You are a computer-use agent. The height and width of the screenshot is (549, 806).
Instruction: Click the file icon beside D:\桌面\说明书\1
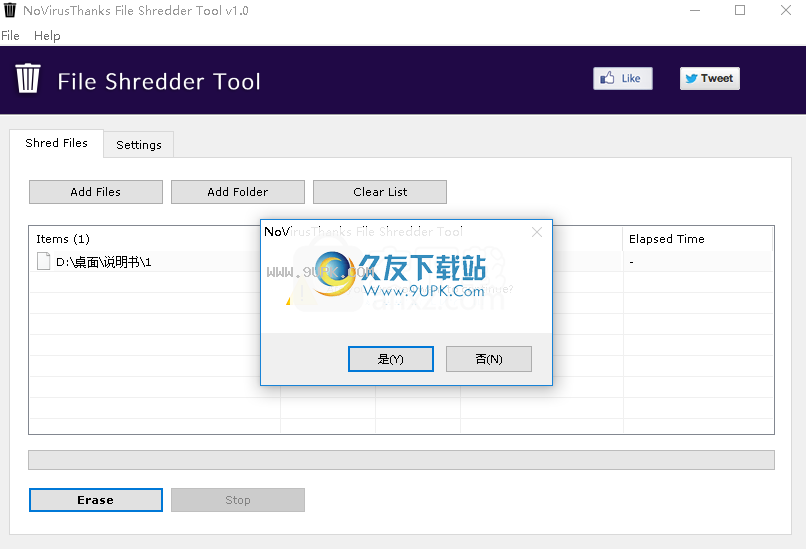tap(44, 261)
